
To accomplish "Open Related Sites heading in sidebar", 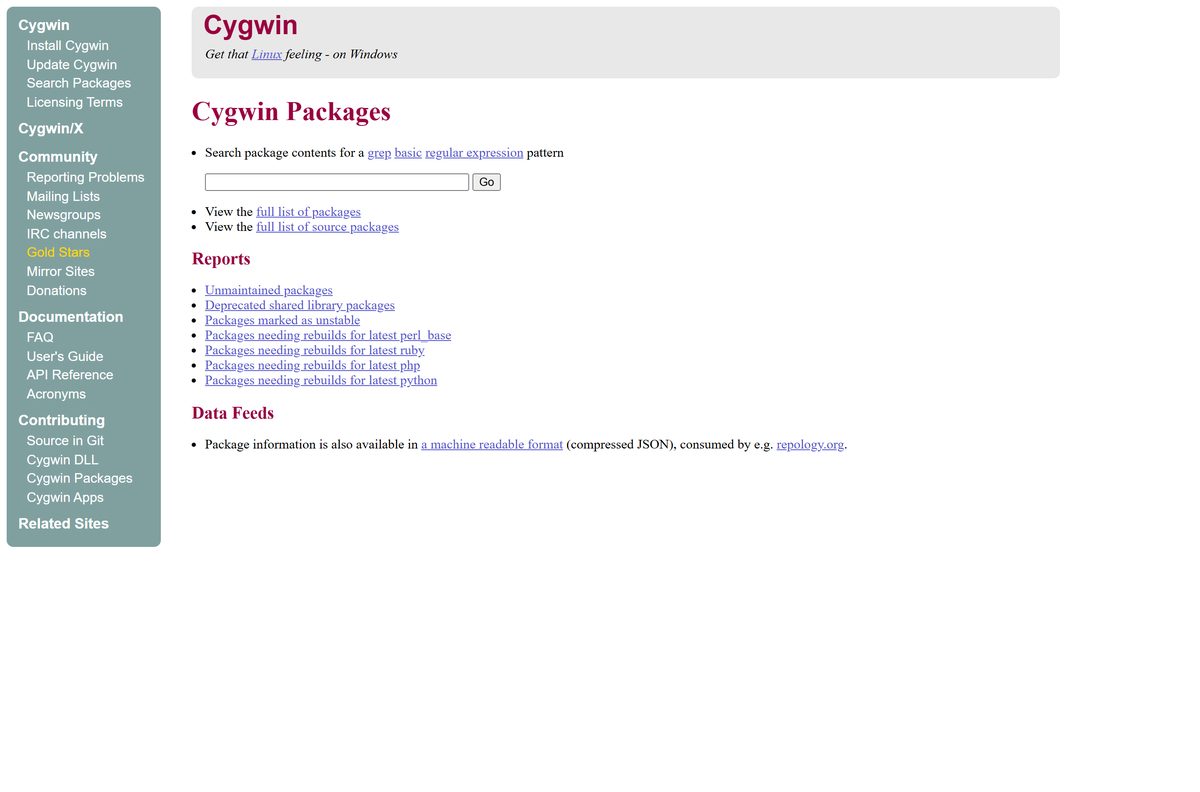I will [x=63, y=523].
